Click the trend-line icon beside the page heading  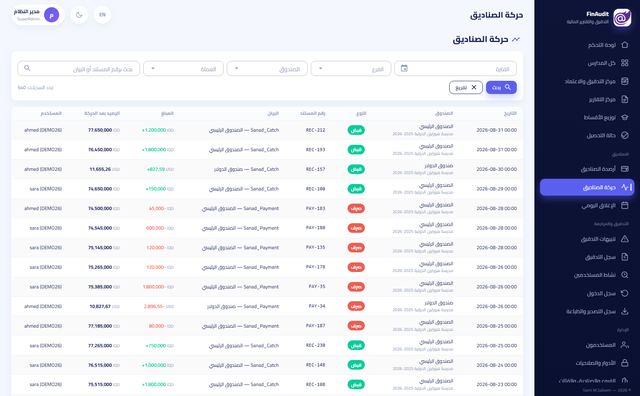pos(516,40)
